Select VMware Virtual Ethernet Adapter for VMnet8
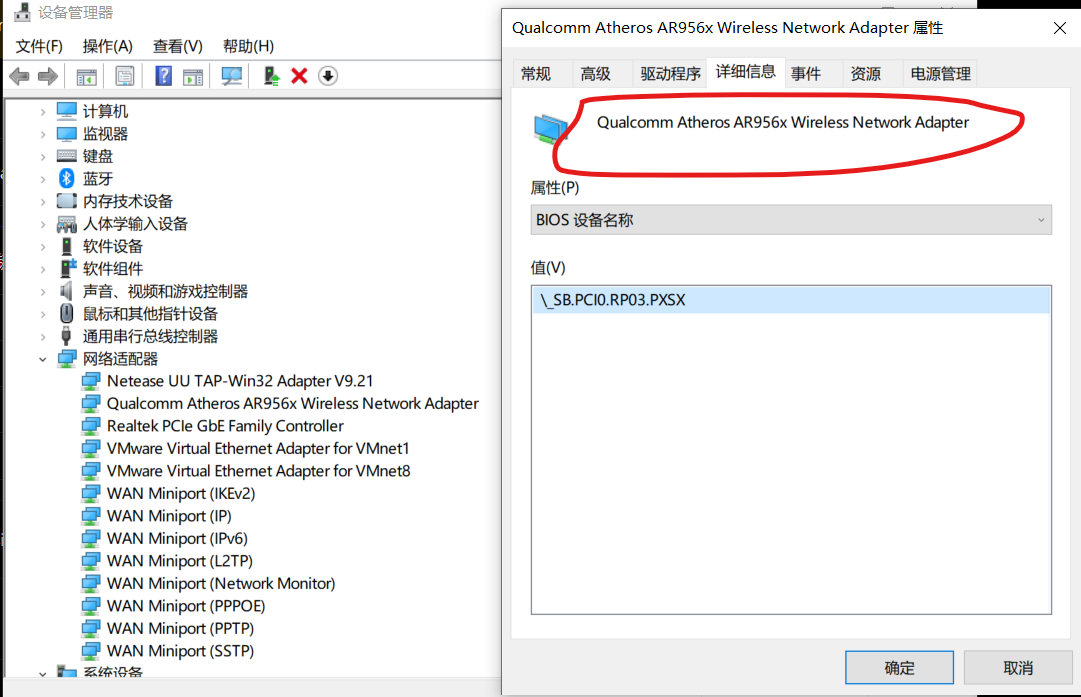This screenshot has width=1081, height=697. (x=259, y=471)
